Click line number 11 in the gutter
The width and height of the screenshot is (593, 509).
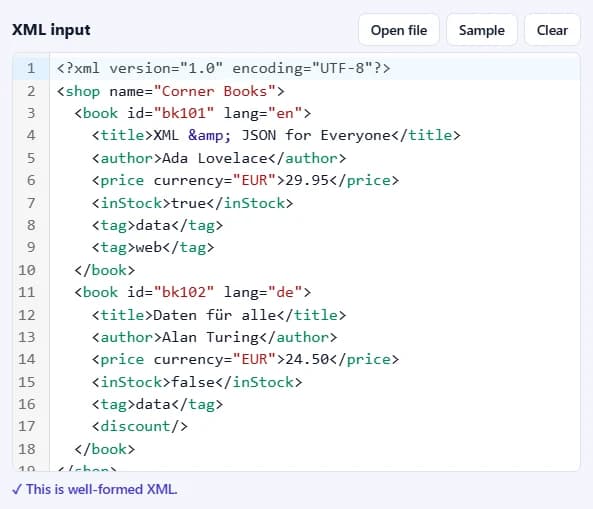click(27, 292)
